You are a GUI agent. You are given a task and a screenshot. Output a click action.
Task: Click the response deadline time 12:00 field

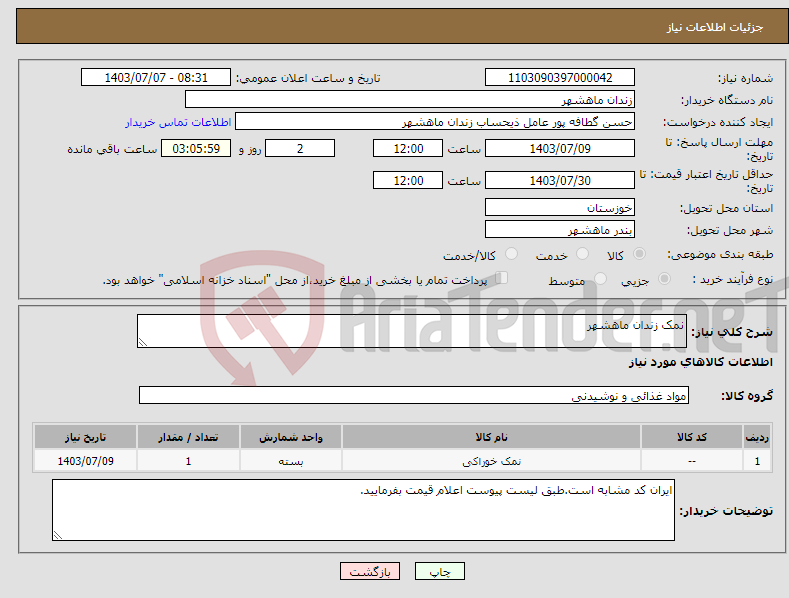pyautogui.click(x=408, y=148)
